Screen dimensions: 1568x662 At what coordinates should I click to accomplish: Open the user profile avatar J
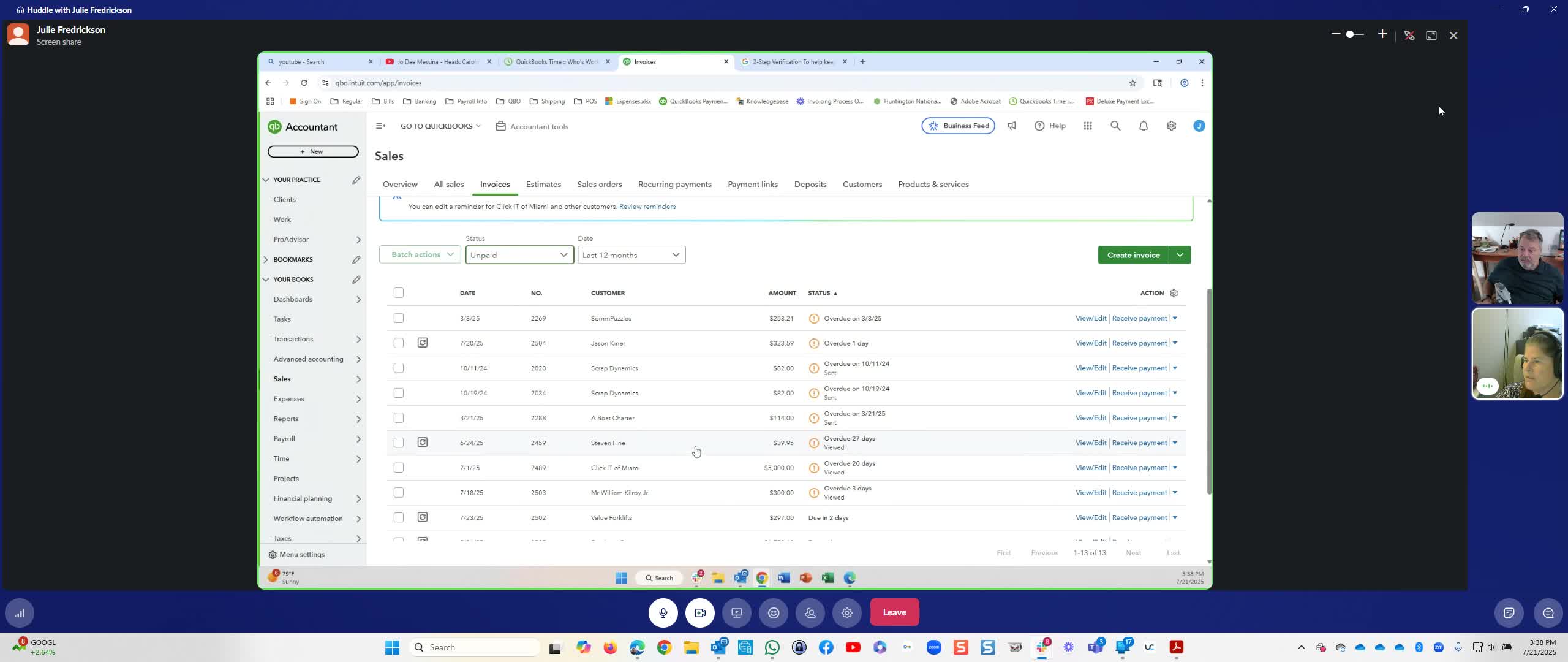point(1199,126)
